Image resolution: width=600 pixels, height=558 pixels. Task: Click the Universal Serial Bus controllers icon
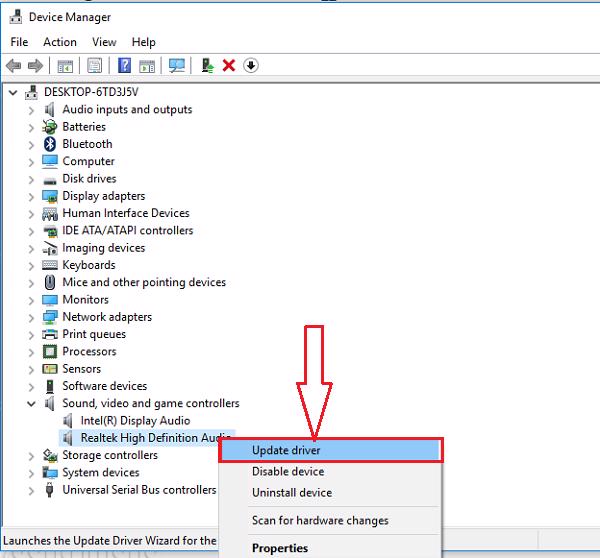pyautogui.click(x=50, y=489)
